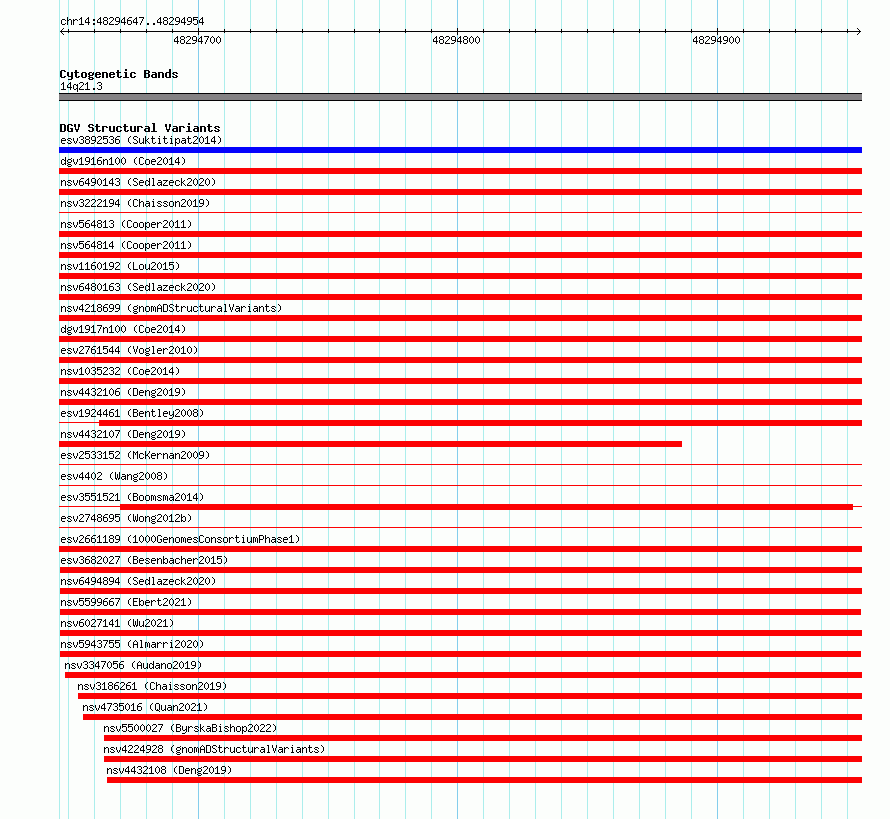Click the chr14:48294647..48294954 region label
890x819 pixels.
[x=132, y=21]
